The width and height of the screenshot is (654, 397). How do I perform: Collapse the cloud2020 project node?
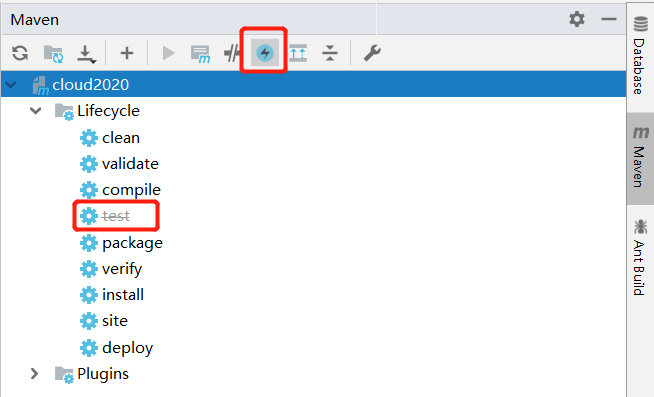pyautogui.click(x=11, y=85)
